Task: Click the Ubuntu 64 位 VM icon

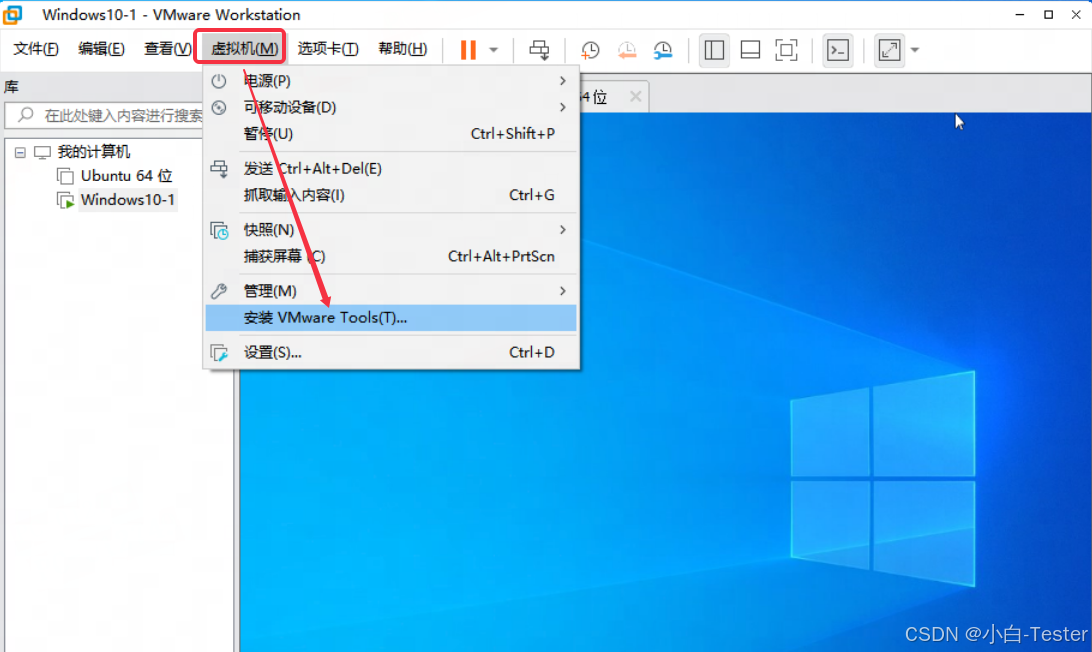Action: [65, 176]
